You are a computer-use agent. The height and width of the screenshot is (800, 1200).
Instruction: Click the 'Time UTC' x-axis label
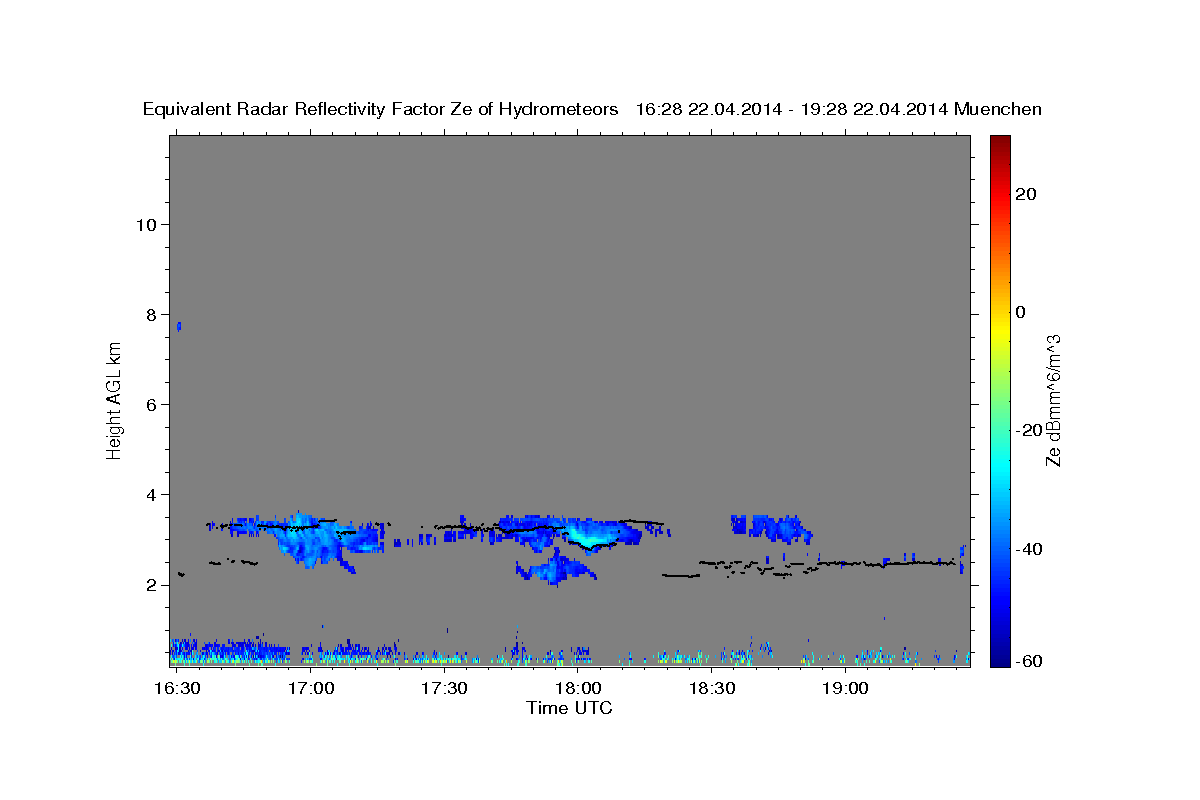569,708
